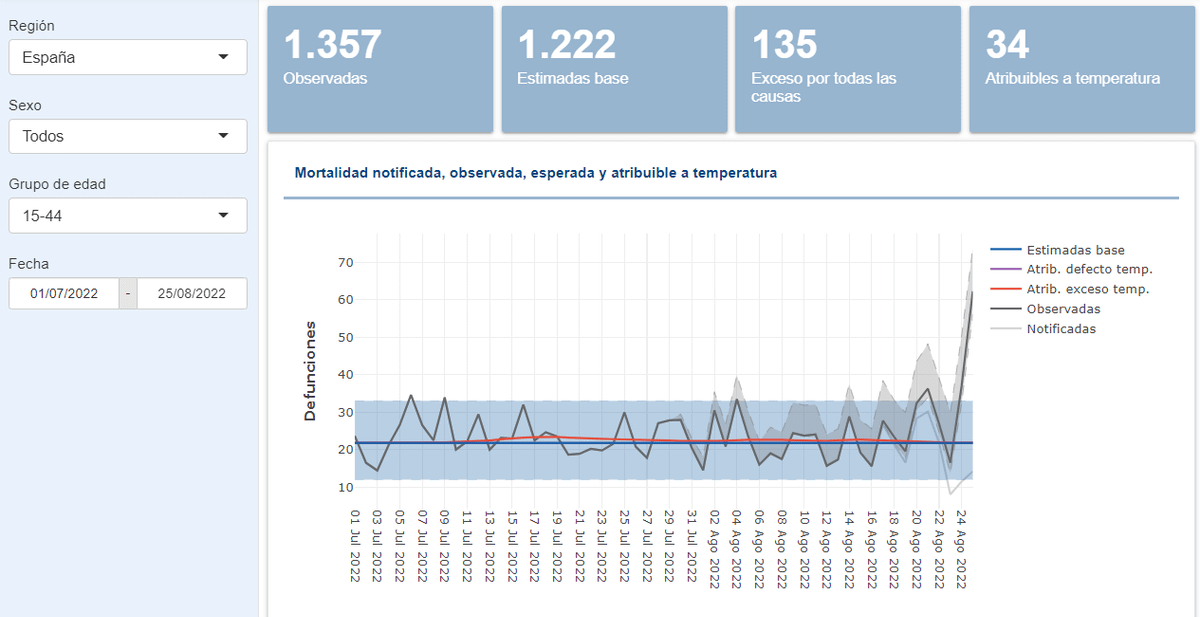Select the 34 Atribuibles a temperatura card
The image size is (1200, 617).
coord(1082,69)
